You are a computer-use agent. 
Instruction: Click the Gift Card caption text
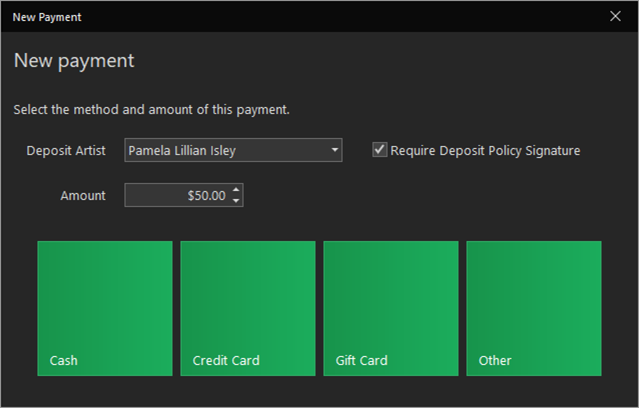point(361,360)
